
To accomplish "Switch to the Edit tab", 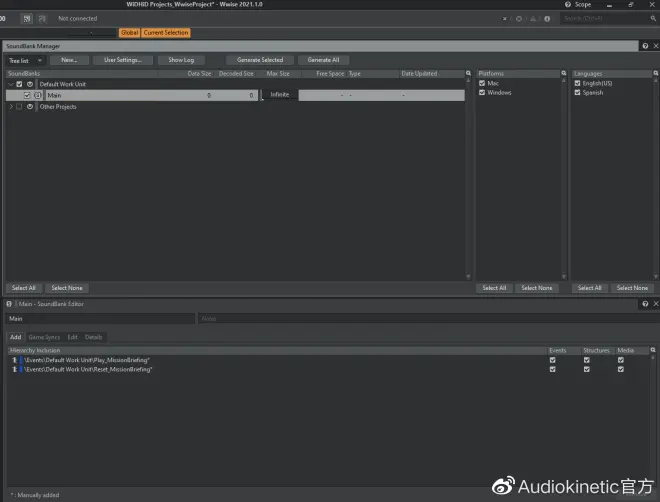I will [x=72, y=337].
